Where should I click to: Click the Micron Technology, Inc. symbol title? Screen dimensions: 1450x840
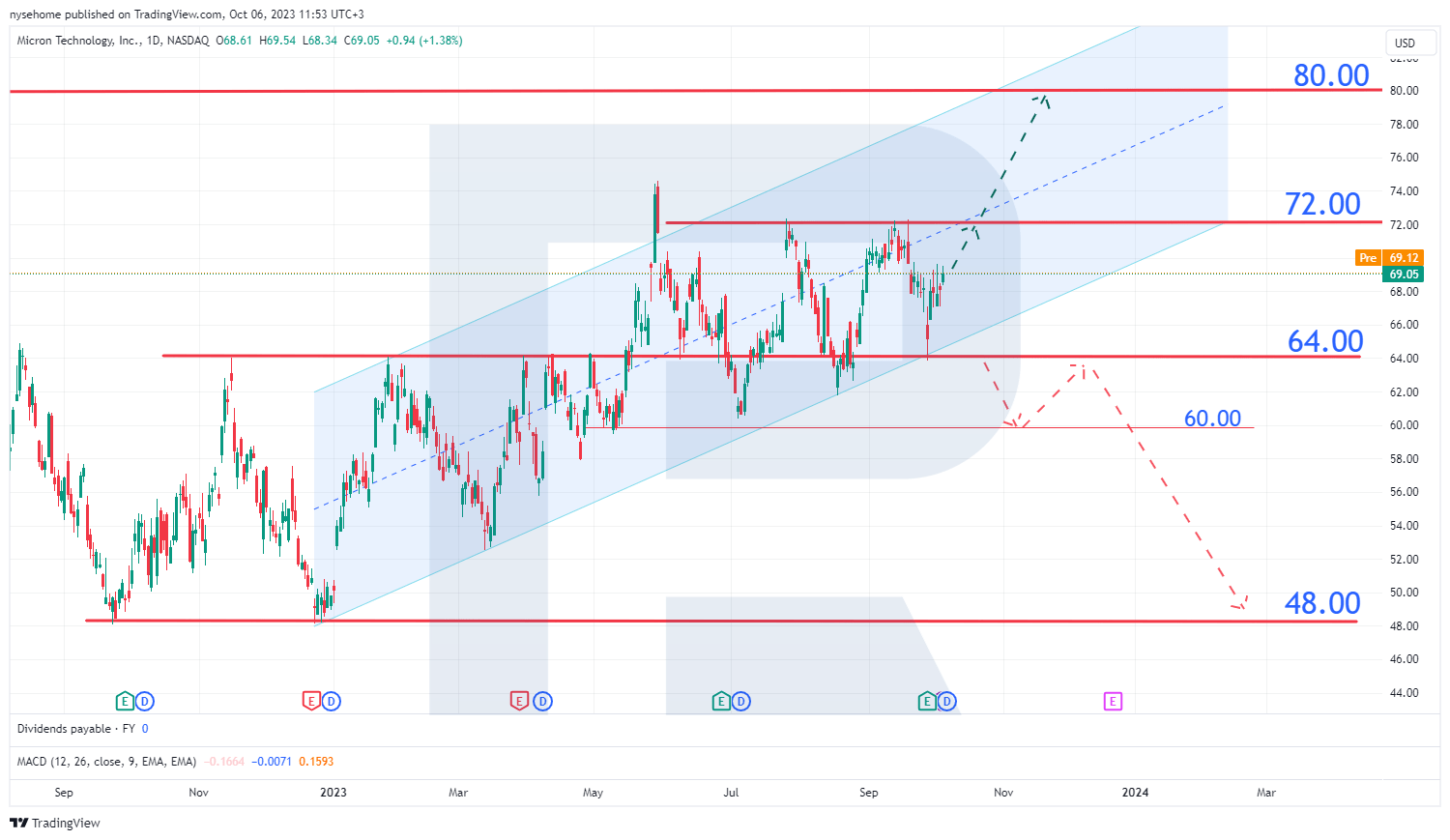pyautogui.click(x=78, y=41)
